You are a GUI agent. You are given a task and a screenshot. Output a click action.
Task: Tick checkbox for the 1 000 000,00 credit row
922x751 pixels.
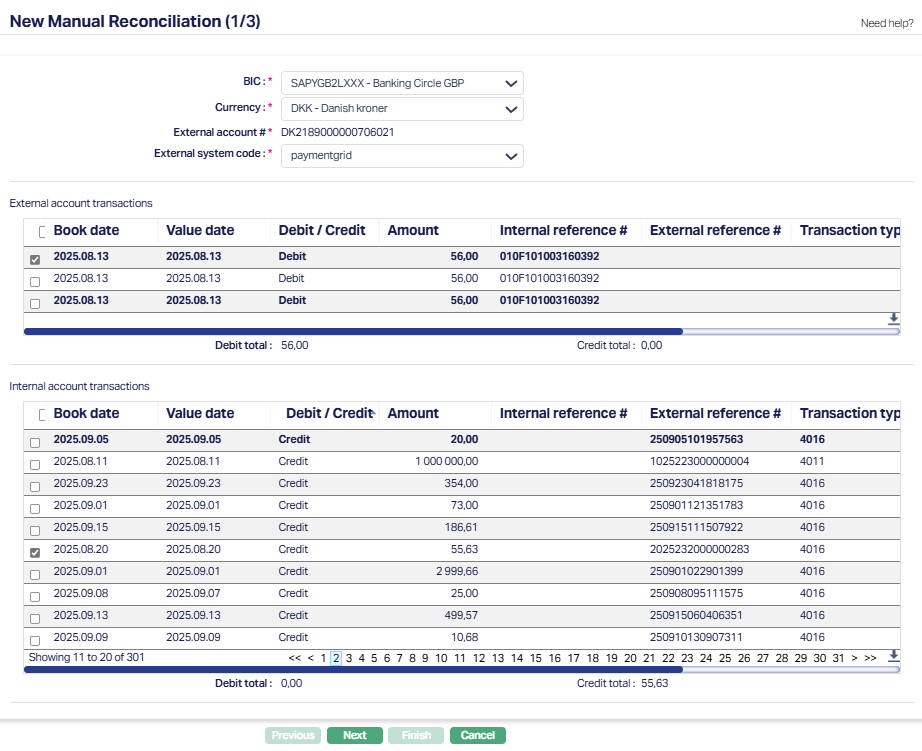click(x=35, y=465)
